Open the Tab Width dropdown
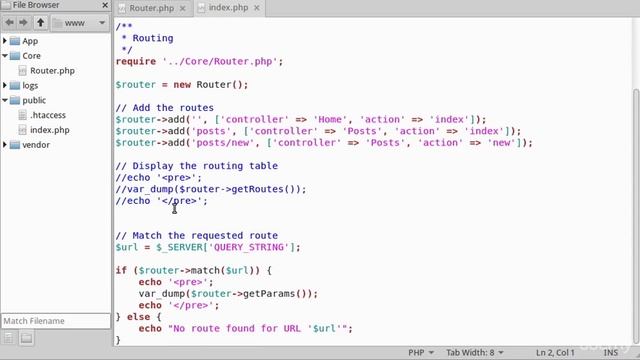Image resolution: width=640 pixels, height=360 pixels. (x=475, y=352)
